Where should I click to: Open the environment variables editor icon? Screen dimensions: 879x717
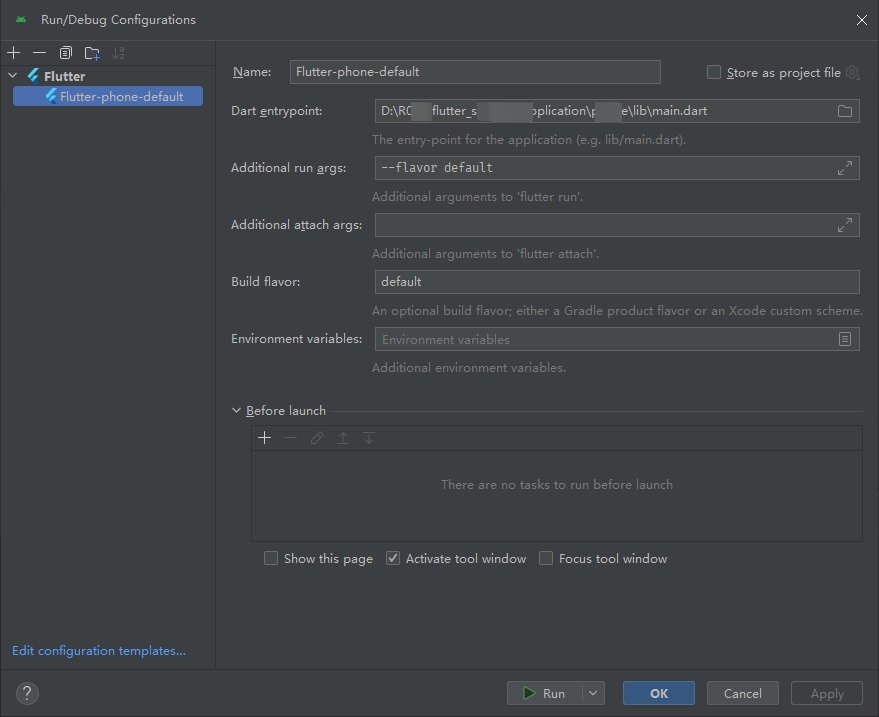(845, 339)
